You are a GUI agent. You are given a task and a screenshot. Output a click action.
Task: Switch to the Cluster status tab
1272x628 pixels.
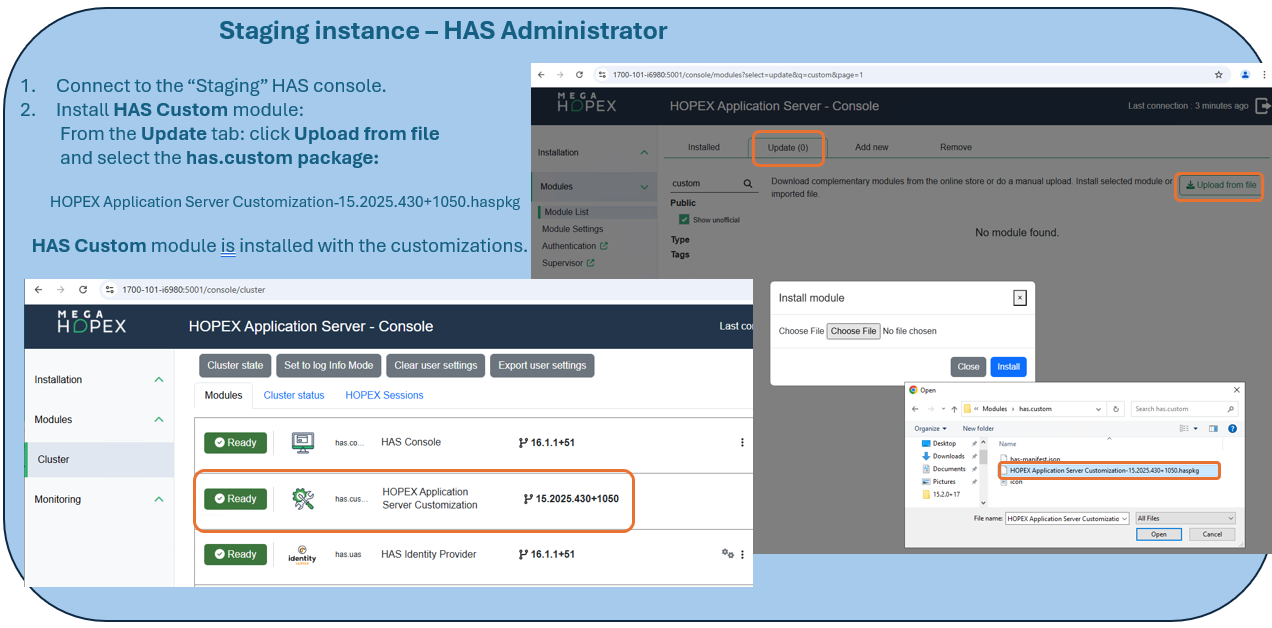pyautogui.click(x=294, y=395)
